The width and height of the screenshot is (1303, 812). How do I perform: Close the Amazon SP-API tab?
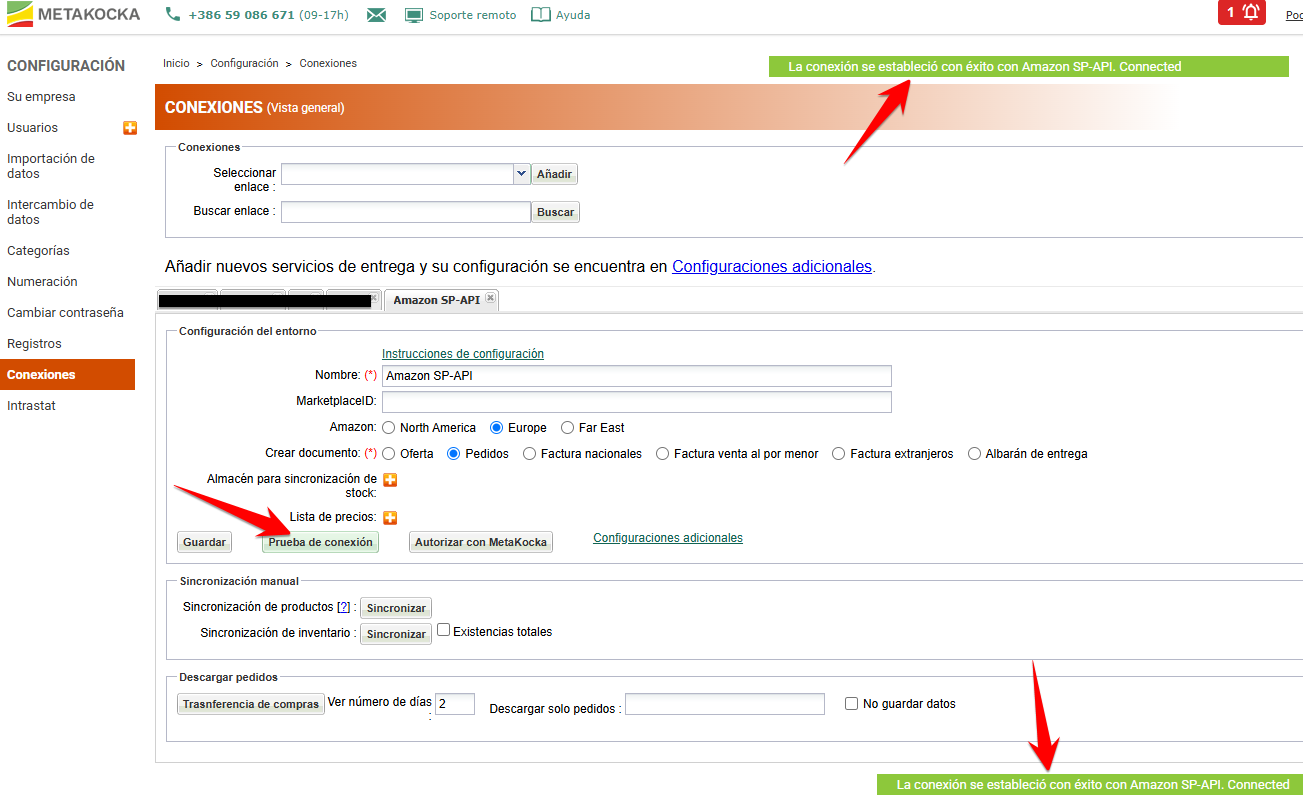click(x=490, y=298)
